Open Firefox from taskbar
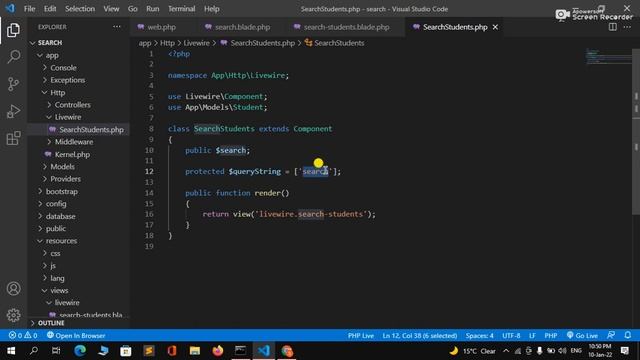The width and height of the screenshot is (640, 360). coord(218,351)
